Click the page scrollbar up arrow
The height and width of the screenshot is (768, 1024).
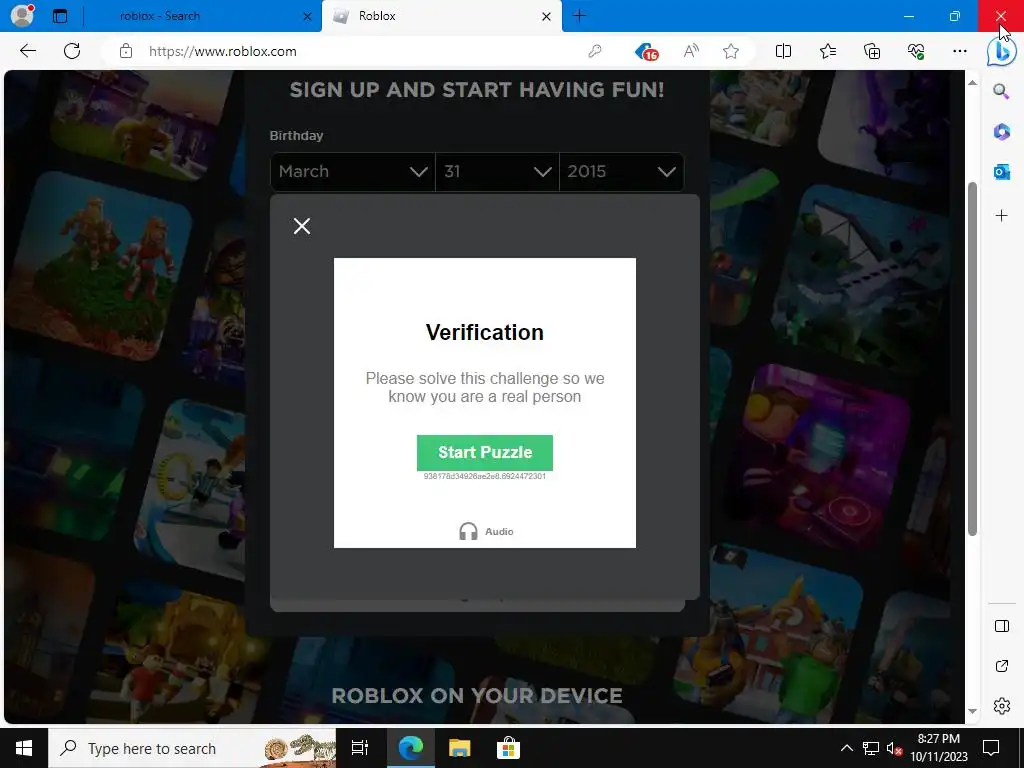(972, 82)
